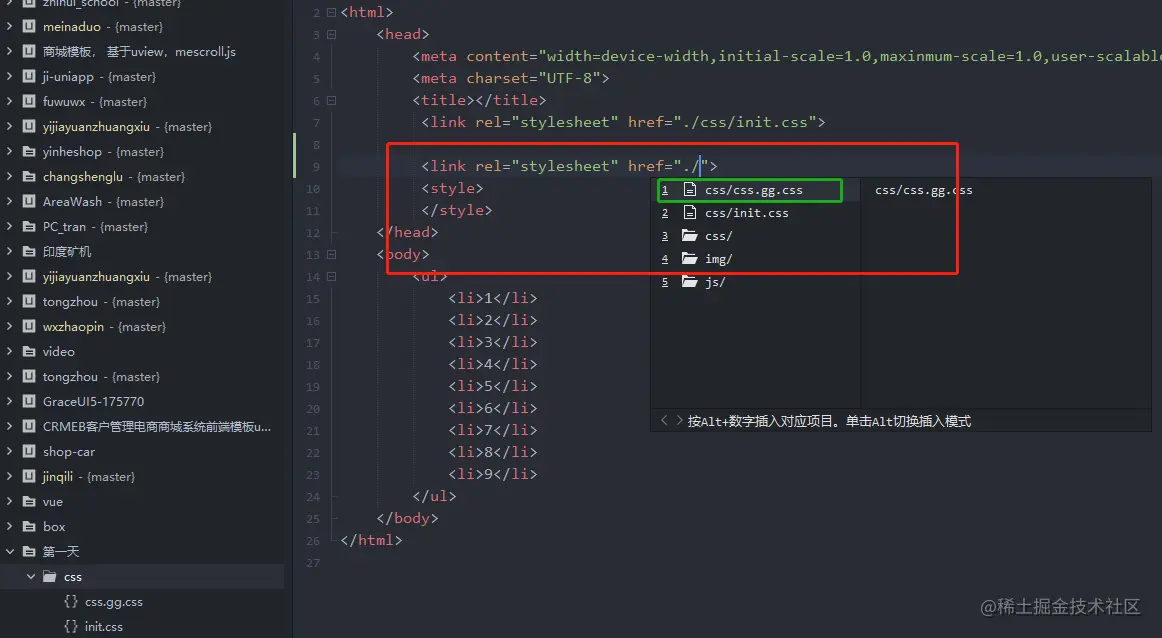The width and height of the screenshot is (1162, 638).
Task: Pick the js/ folder suggestion
Action: 756,282
